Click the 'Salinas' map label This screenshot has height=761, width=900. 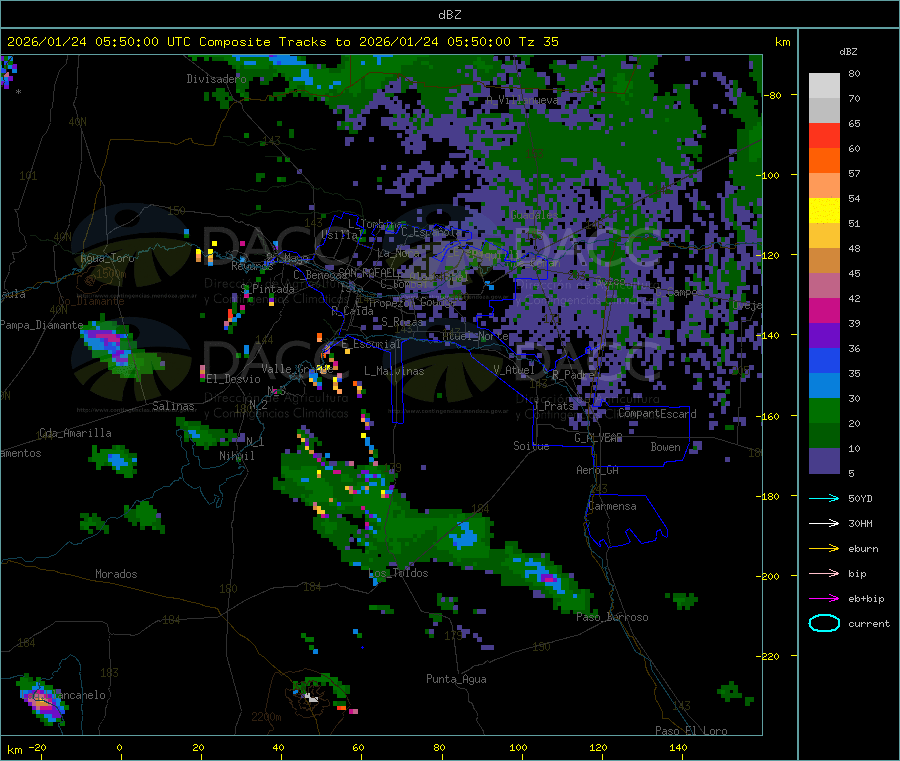pos(173,406)
